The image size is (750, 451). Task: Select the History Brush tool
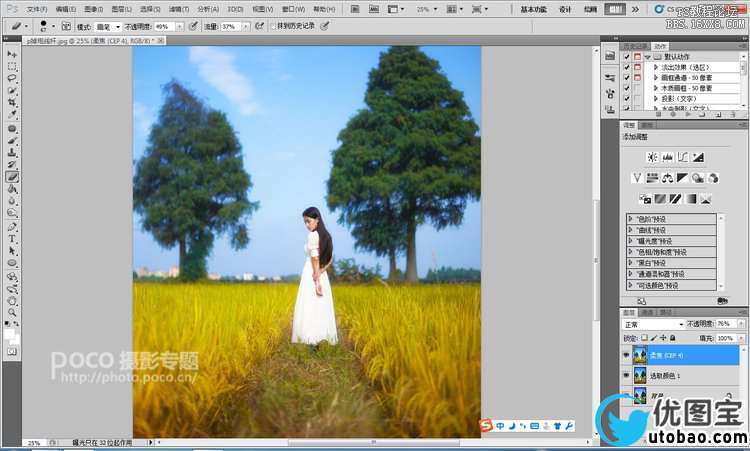pos(12,165)
